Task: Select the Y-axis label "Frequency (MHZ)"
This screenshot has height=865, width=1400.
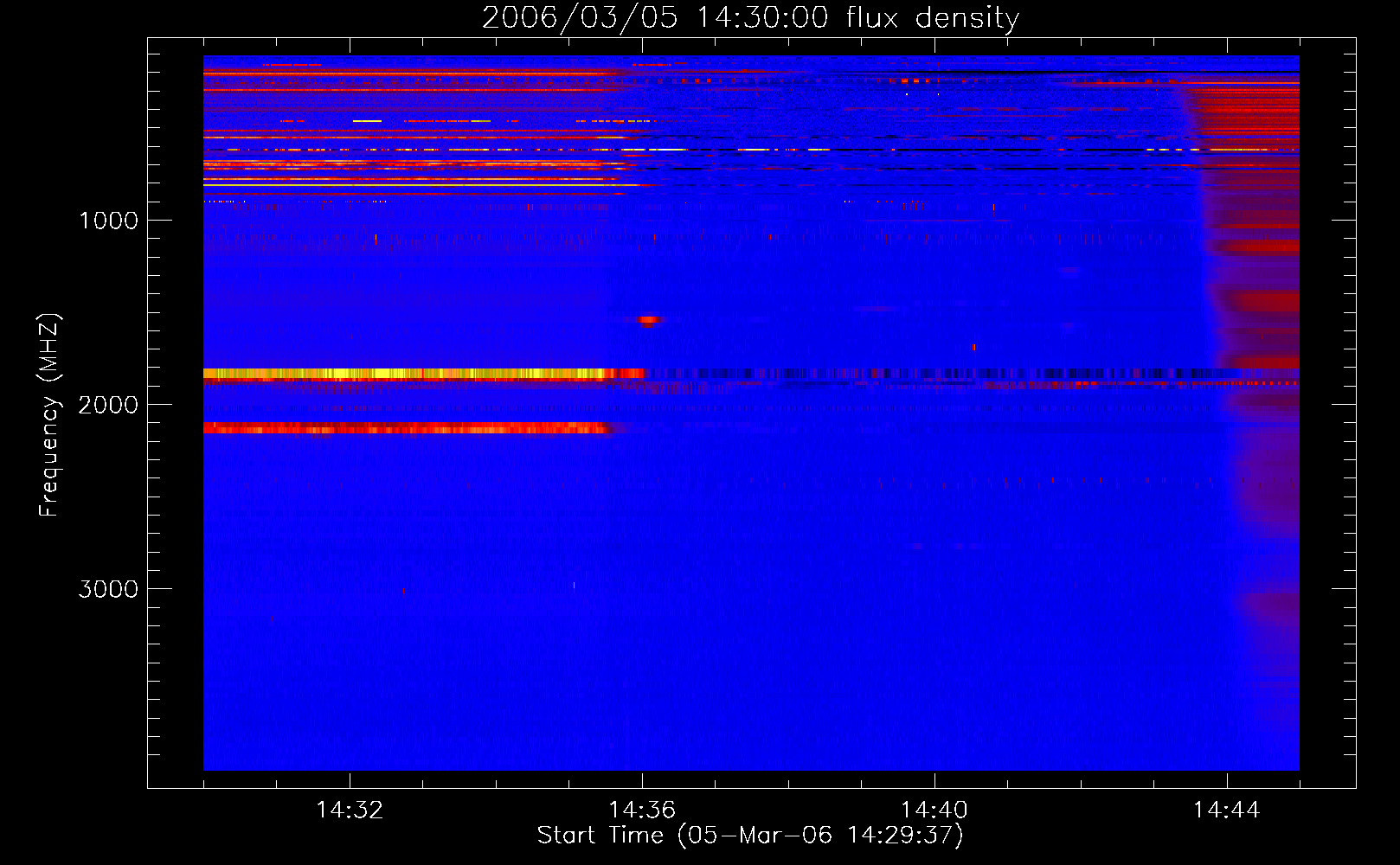Action: coord(49,415)
